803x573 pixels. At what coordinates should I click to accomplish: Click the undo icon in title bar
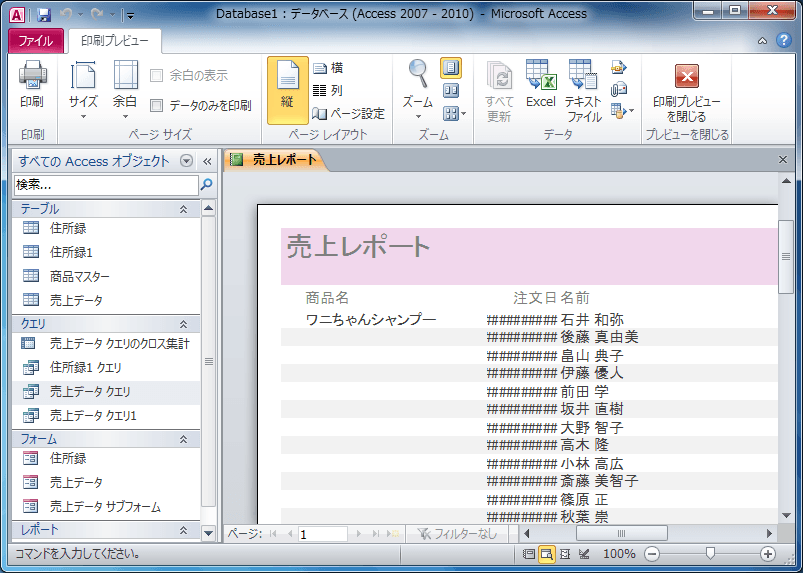click(66, 14)
